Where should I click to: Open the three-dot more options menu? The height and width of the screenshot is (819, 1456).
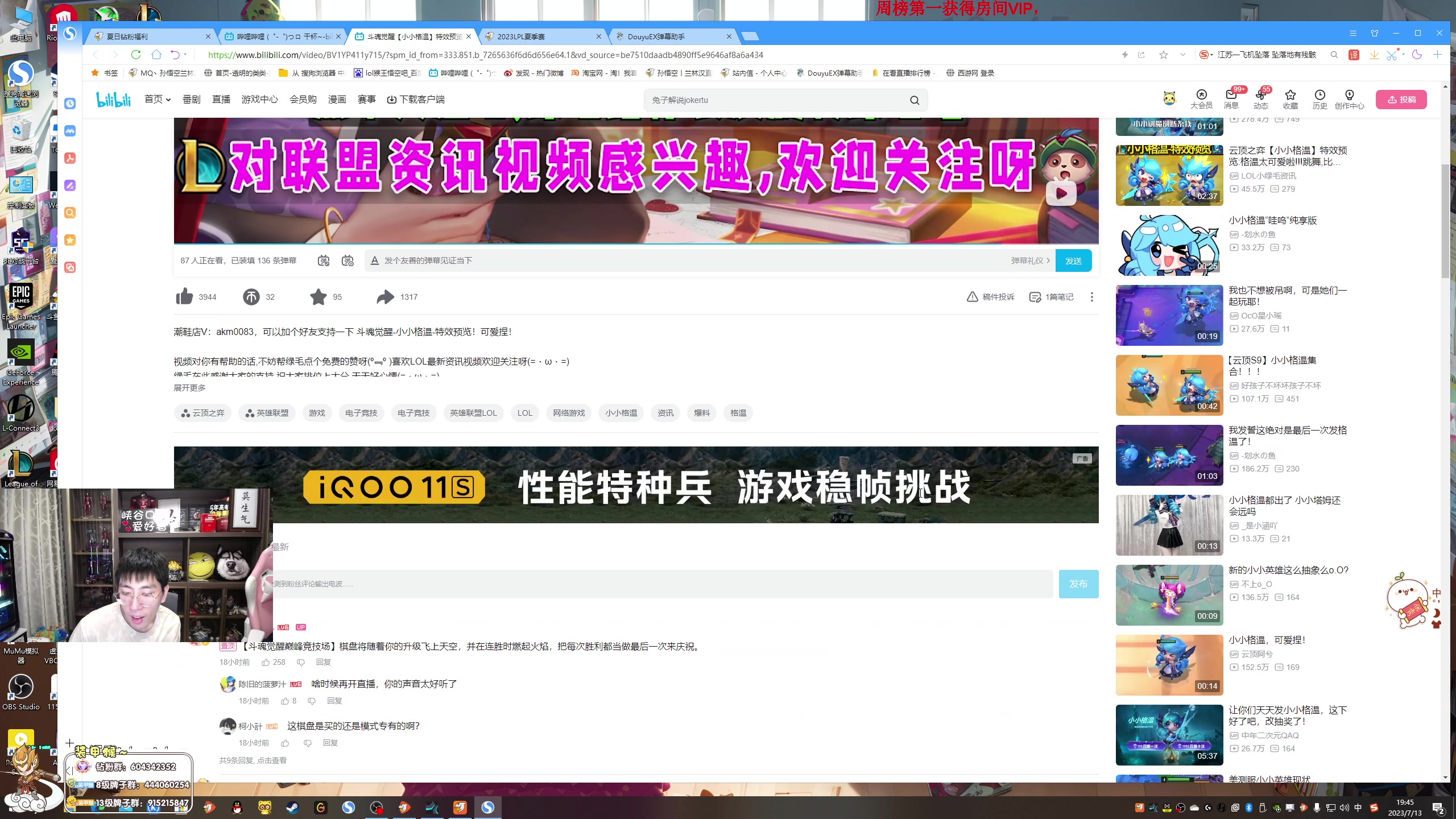tap(1091, 297)
